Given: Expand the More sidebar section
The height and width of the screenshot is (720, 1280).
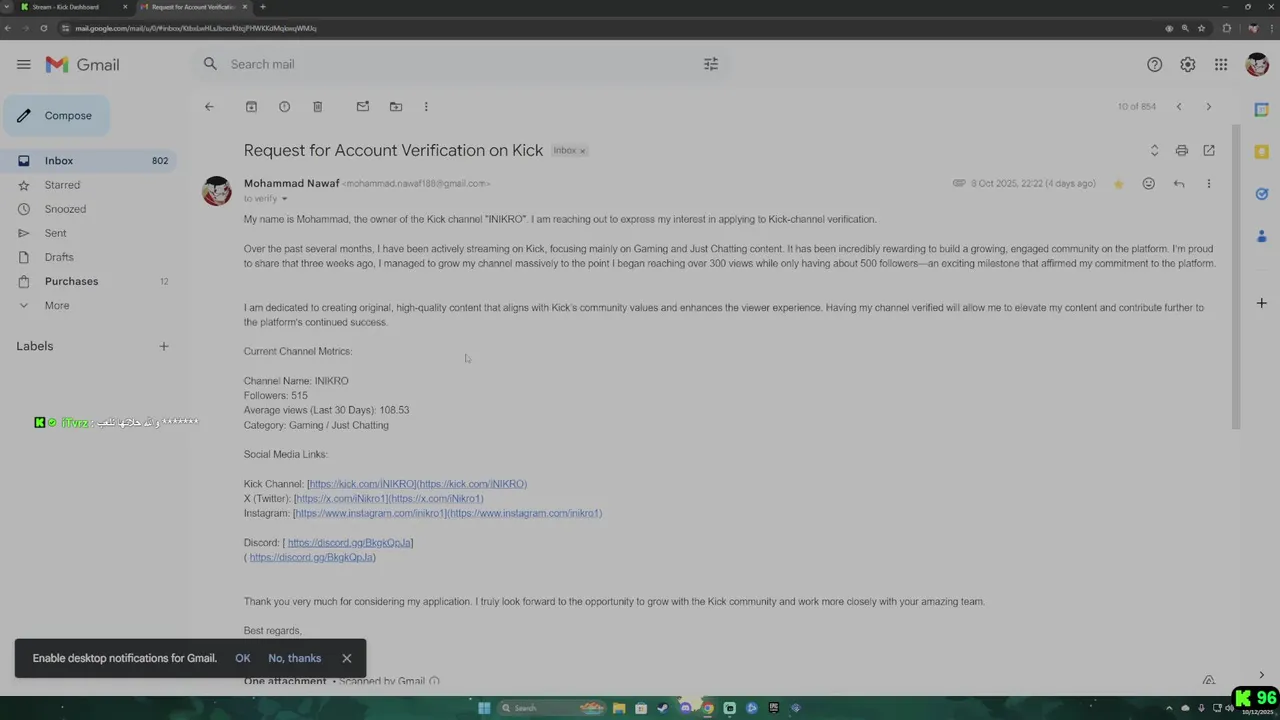Looking at the screenshot, I should tap(88, 305).
